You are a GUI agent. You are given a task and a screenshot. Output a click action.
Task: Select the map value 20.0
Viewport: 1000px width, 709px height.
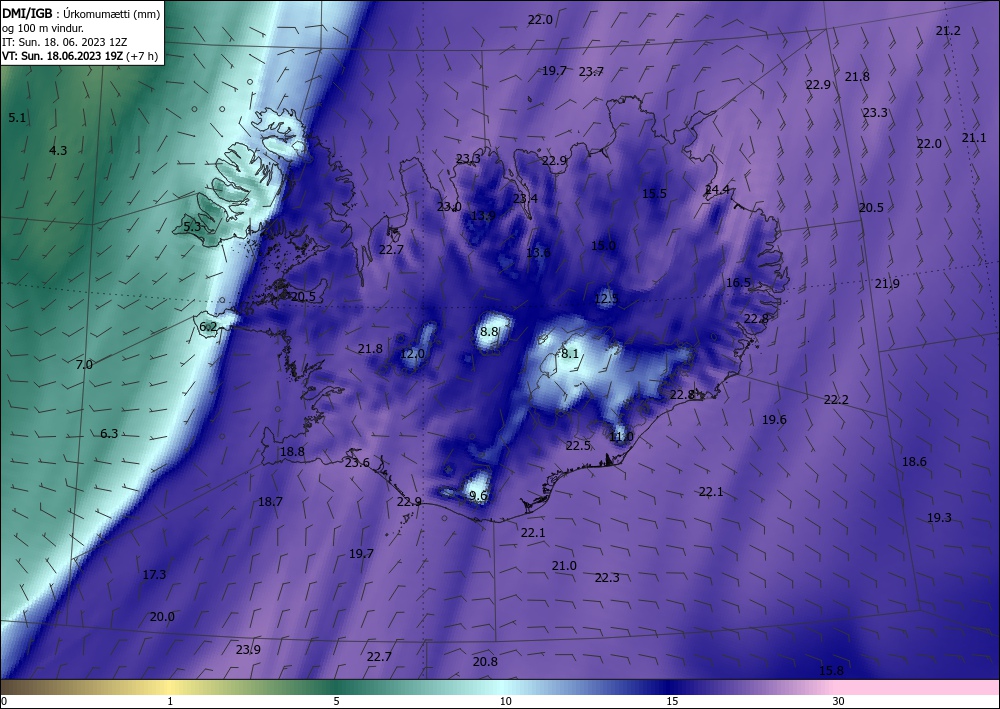point(162,617)
